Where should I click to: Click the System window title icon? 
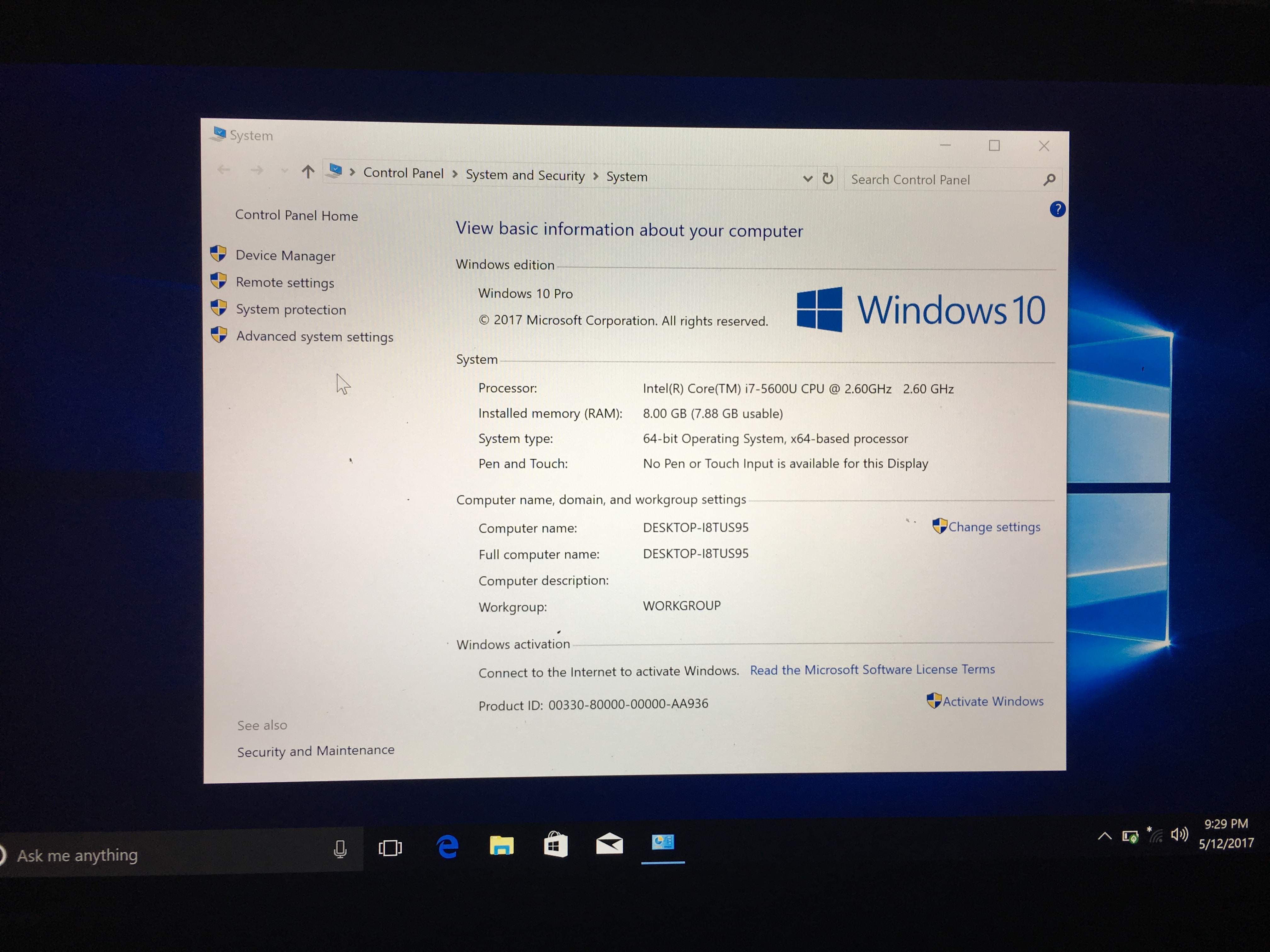218,134
